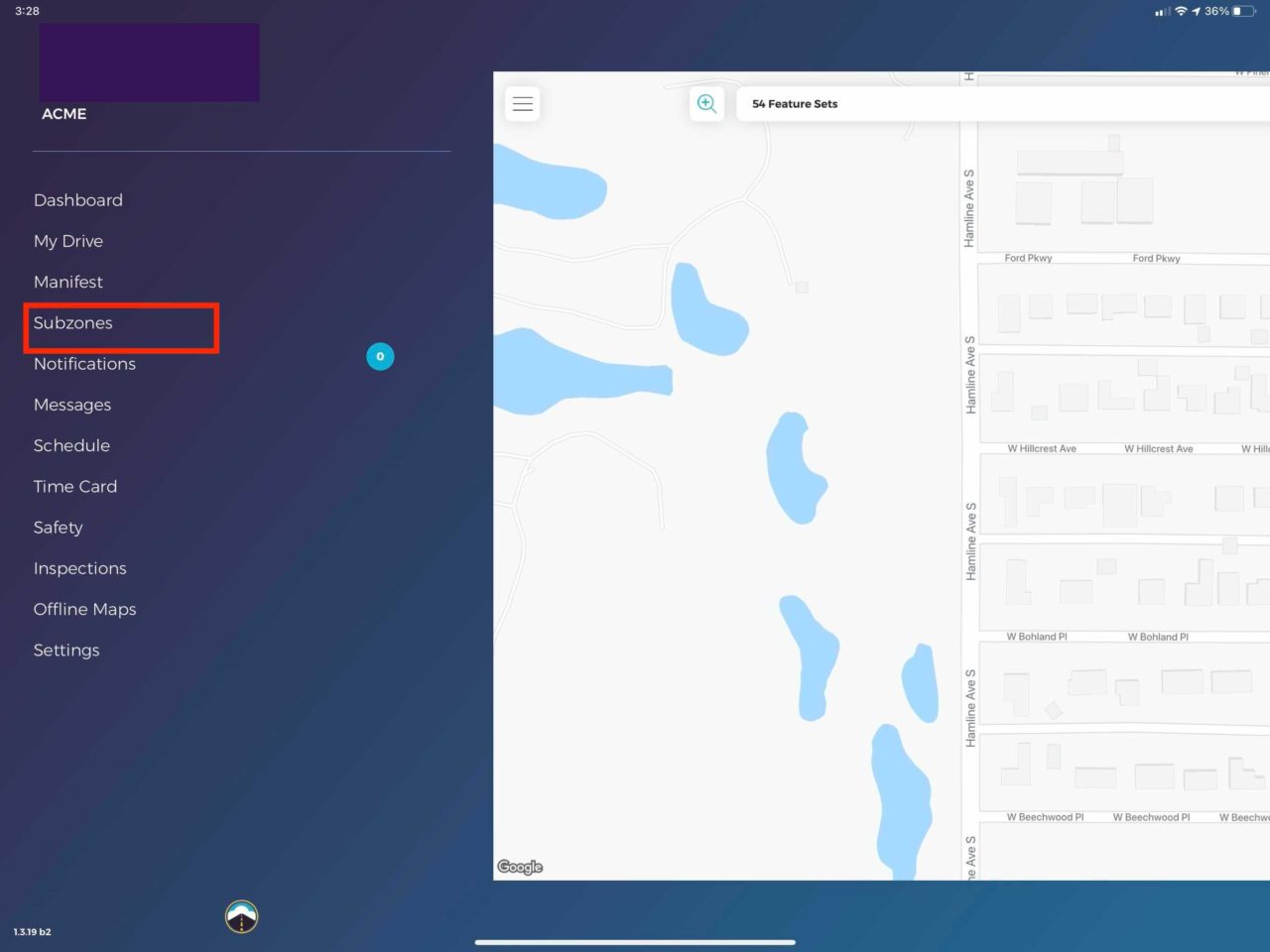Open the Messages list
The height and width of the screenshot is (952, 1270).
tap(71, 405)
